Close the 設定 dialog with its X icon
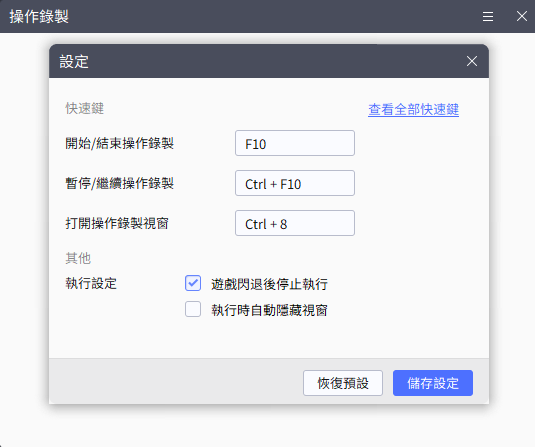 click(x=472, y=61)
